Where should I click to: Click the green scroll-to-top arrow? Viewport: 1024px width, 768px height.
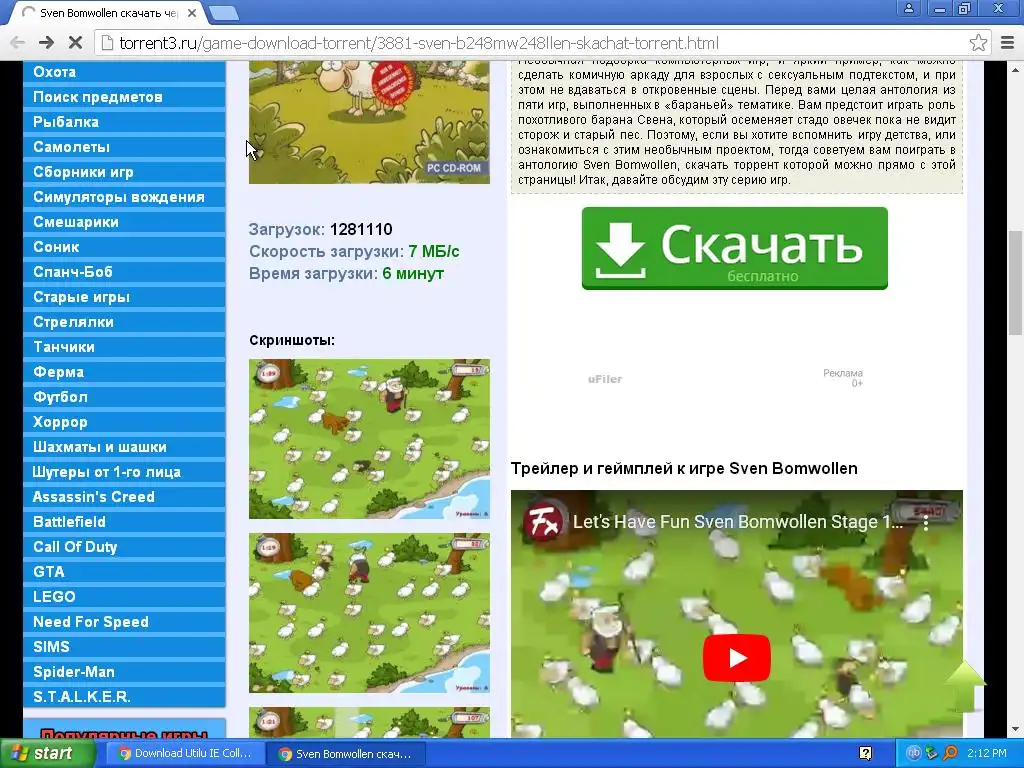coord(965,686)
